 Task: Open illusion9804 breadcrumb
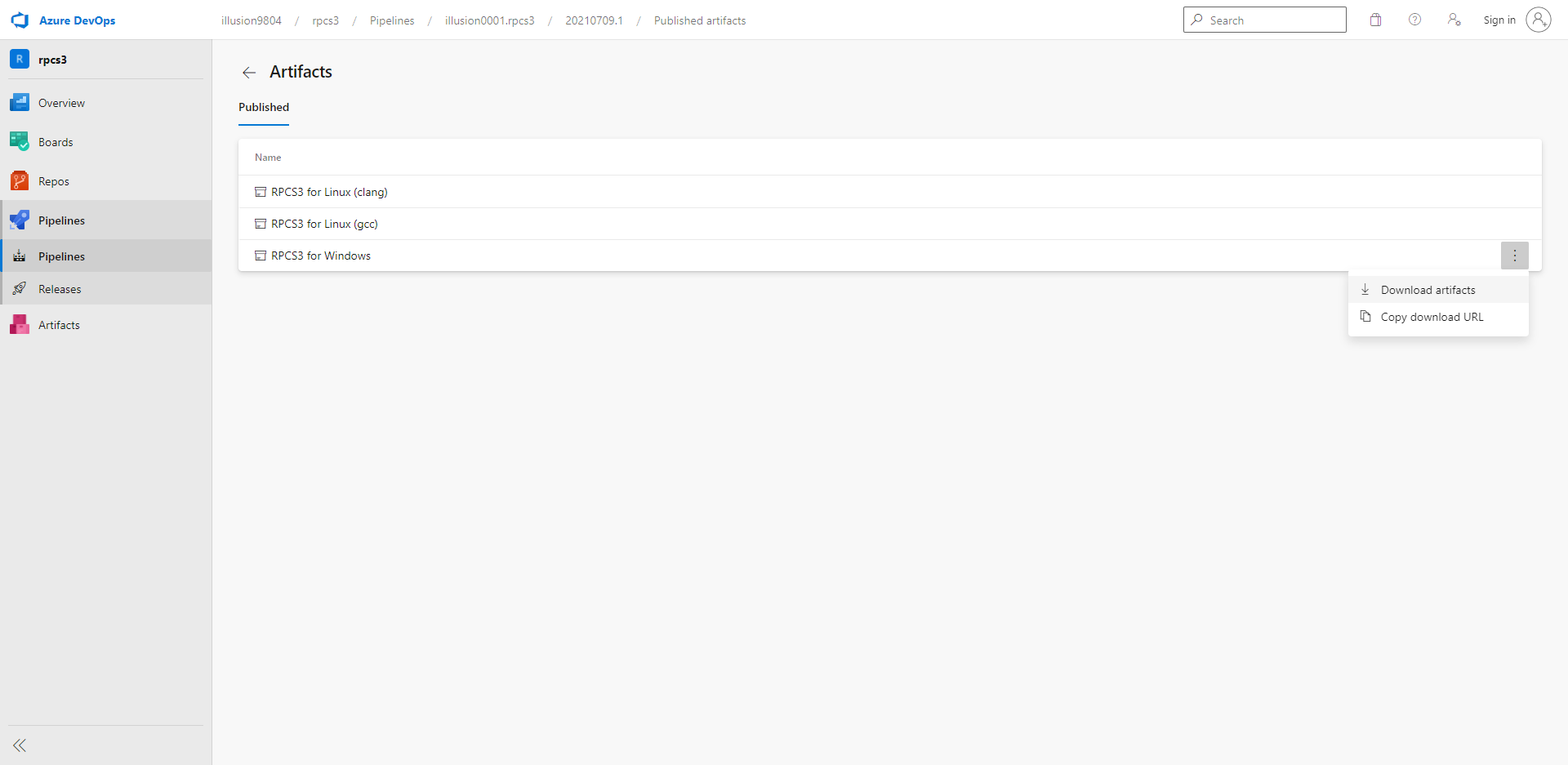coord(251,20)
